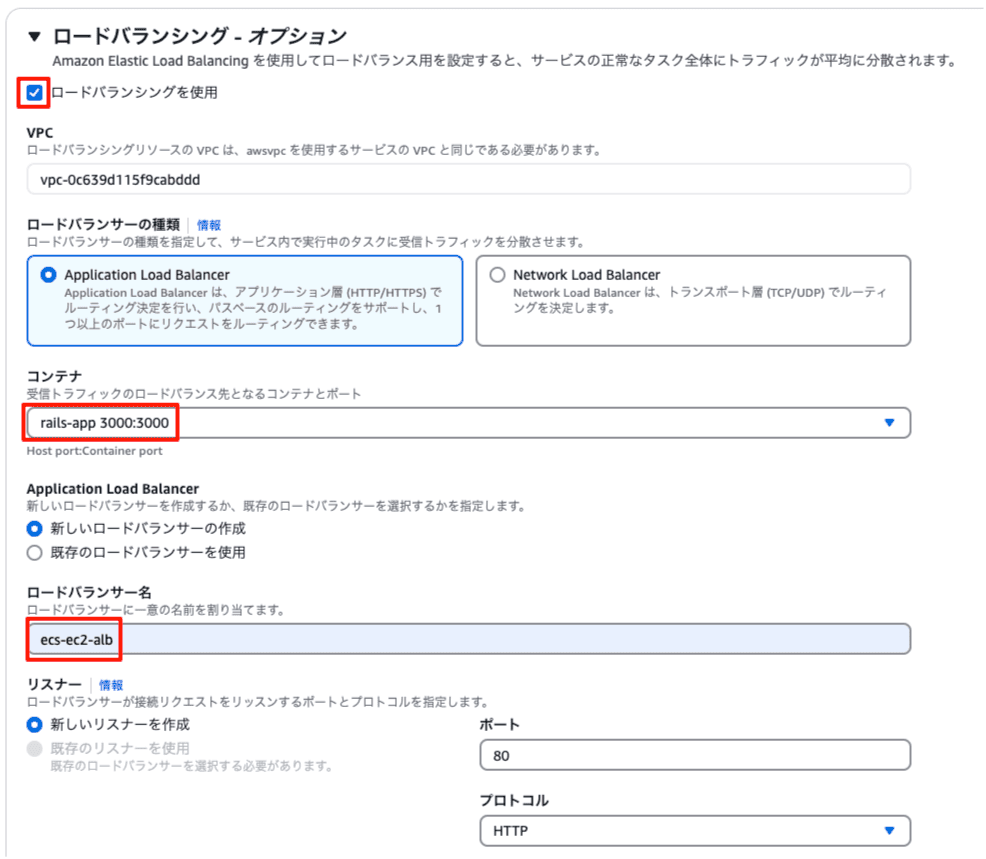Click the blue arrow in コンテナ dropdown
The width and height of the screenshot is (986, 859).
[x=889, y=423]
